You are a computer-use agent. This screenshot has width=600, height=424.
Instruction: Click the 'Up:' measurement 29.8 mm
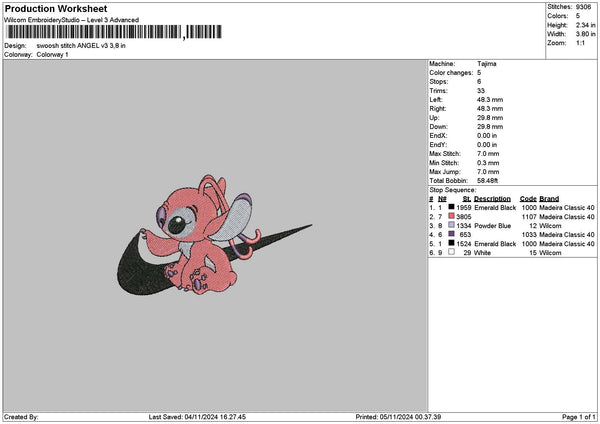pos(490,118)
